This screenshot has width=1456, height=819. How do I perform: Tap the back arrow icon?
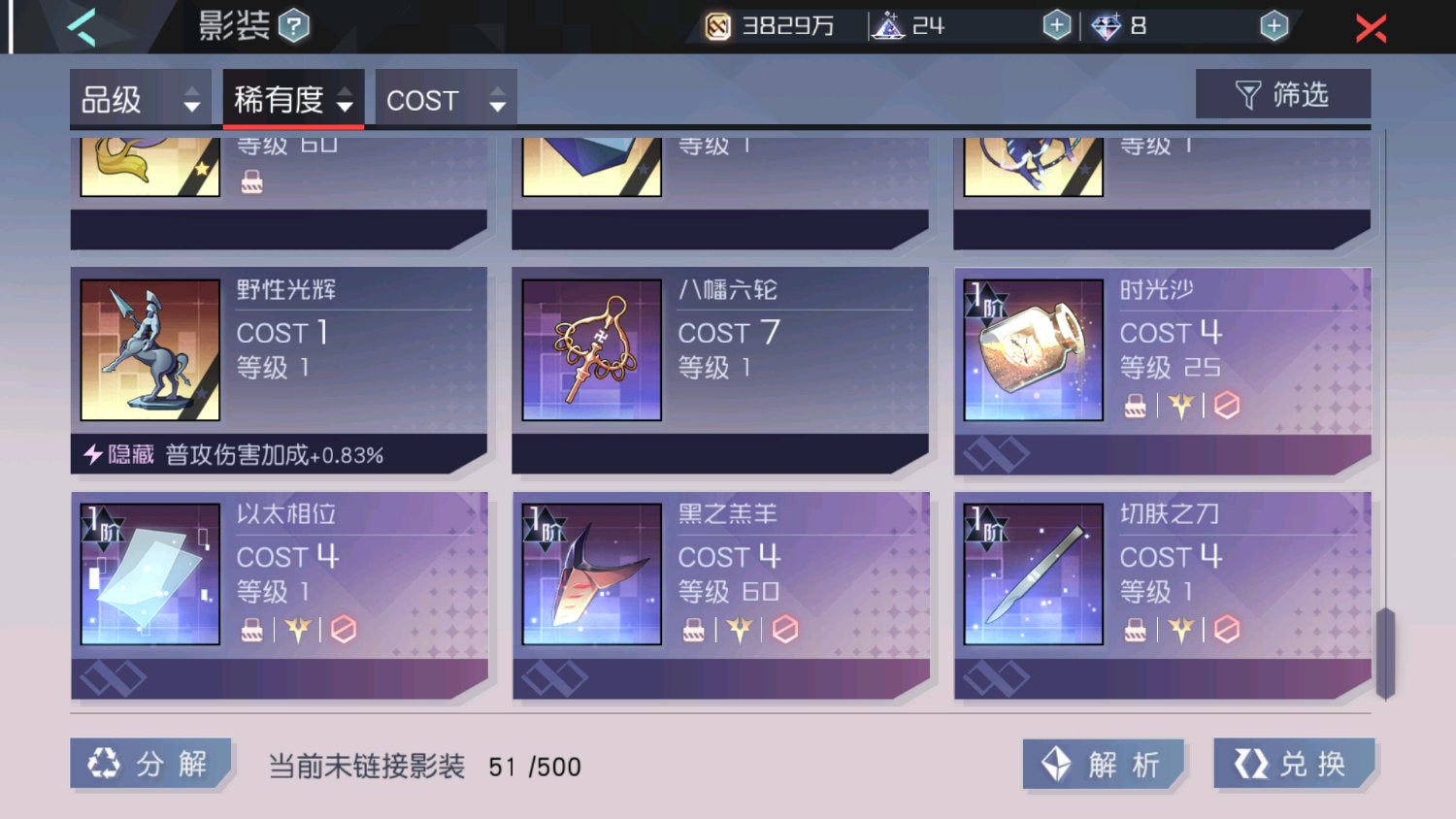click(83, 26)
